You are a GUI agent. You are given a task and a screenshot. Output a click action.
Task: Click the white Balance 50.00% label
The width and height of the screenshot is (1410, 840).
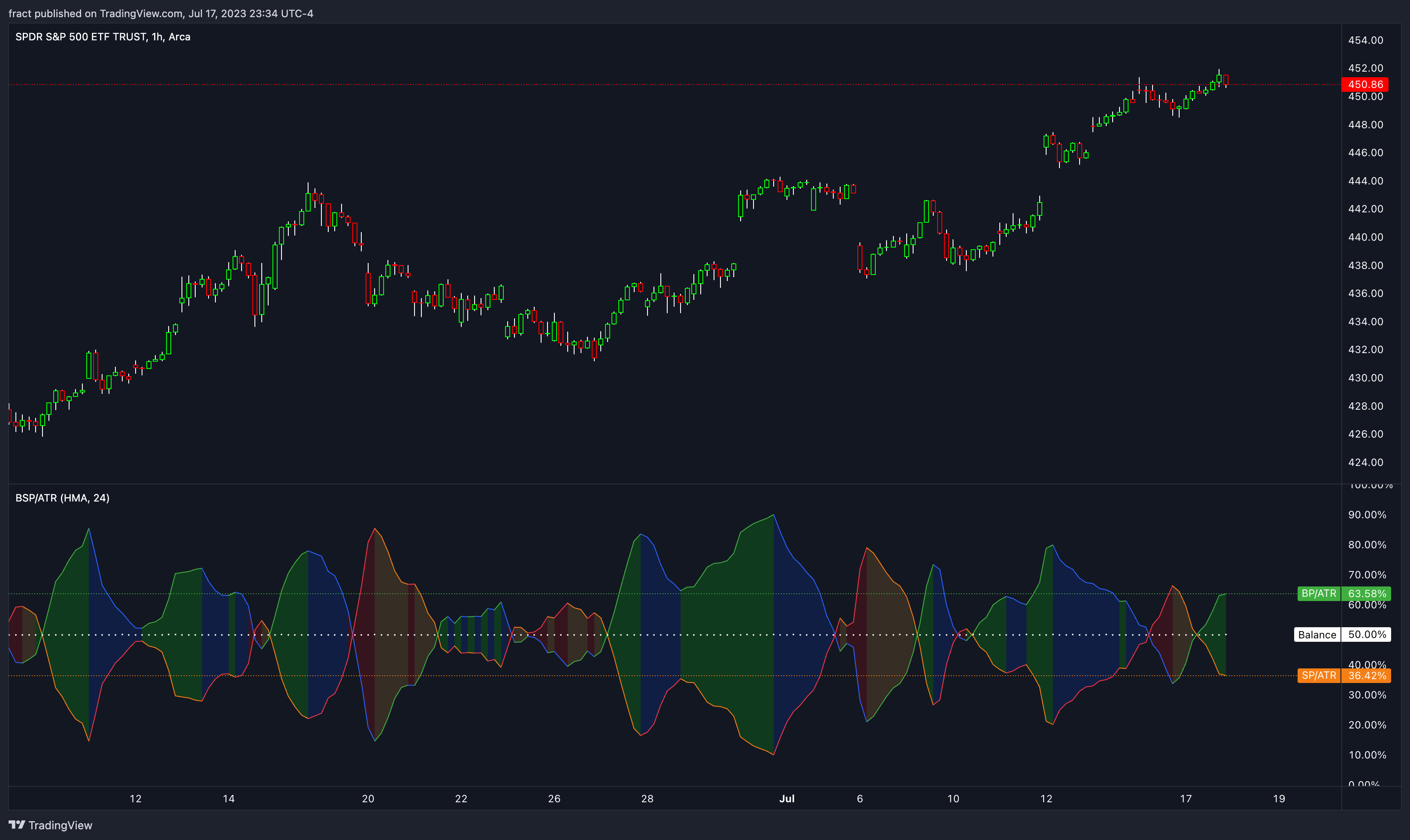(1342, 635)
